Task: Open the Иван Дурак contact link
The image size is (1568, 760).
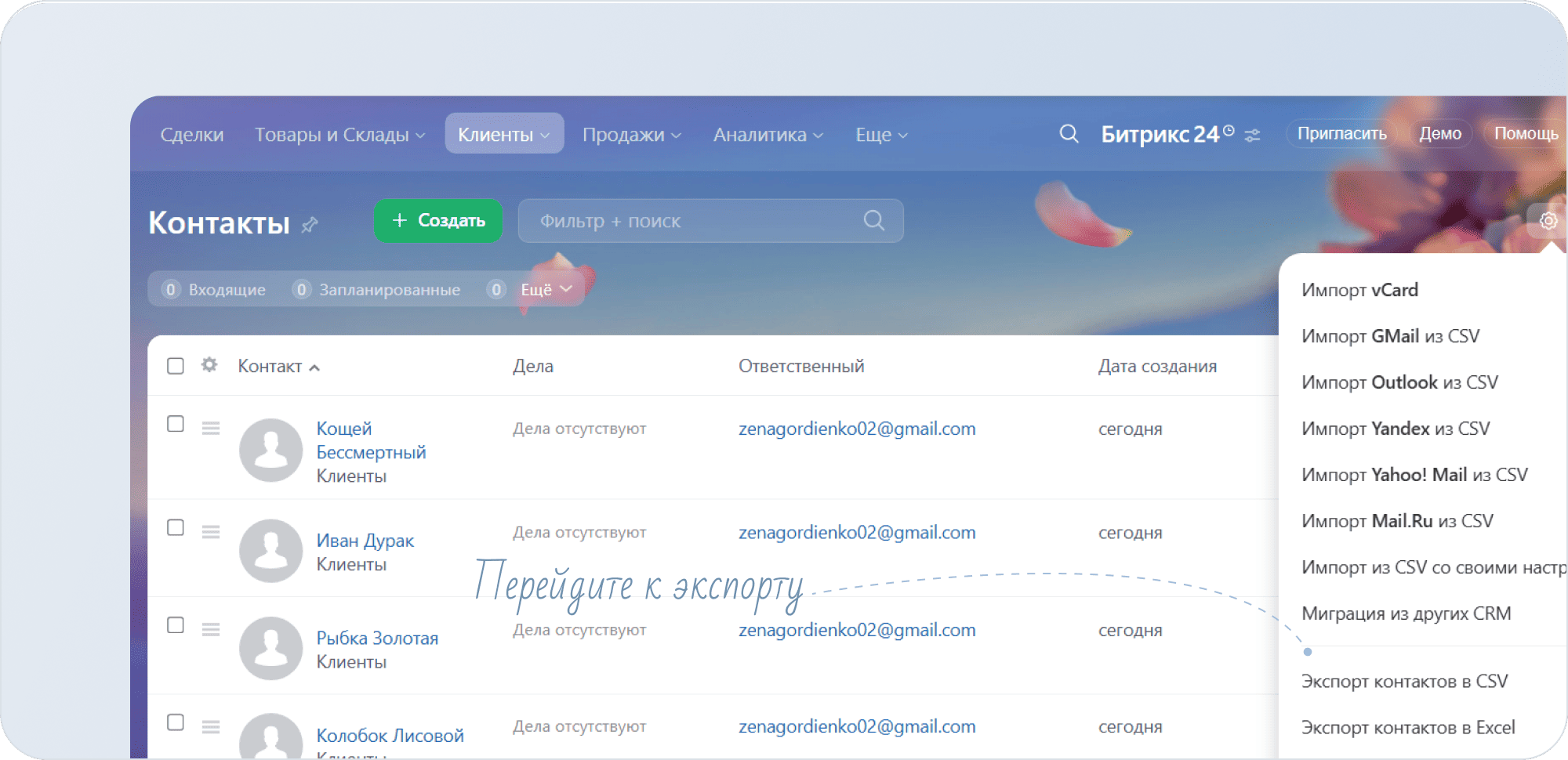Action: pyautogui.click(x=365, y=541)
